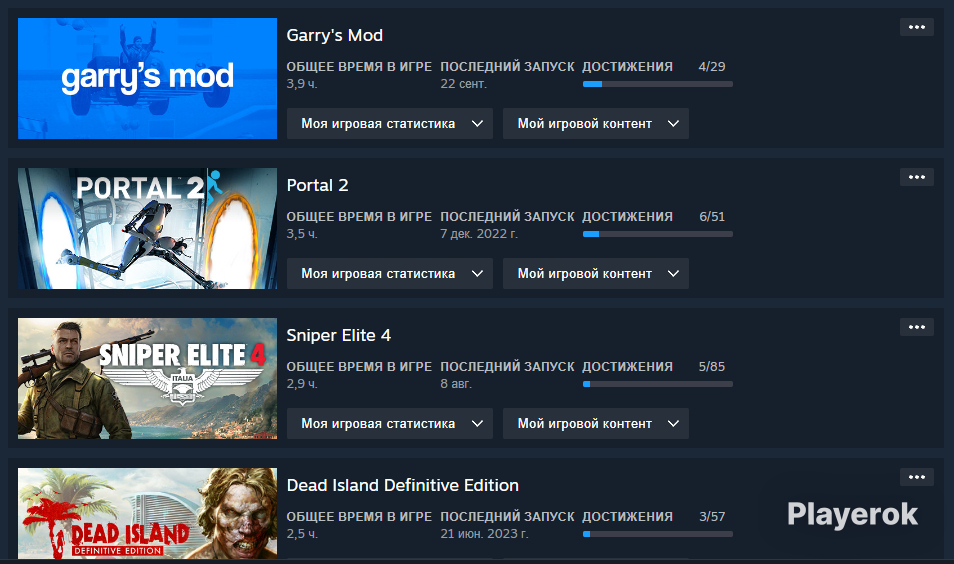Image resolution: width=954 pixels, height=564 pixels.
Task: Expand Portal 2 'Моя игровая статистика' dropdown
Action: (389, 274)
